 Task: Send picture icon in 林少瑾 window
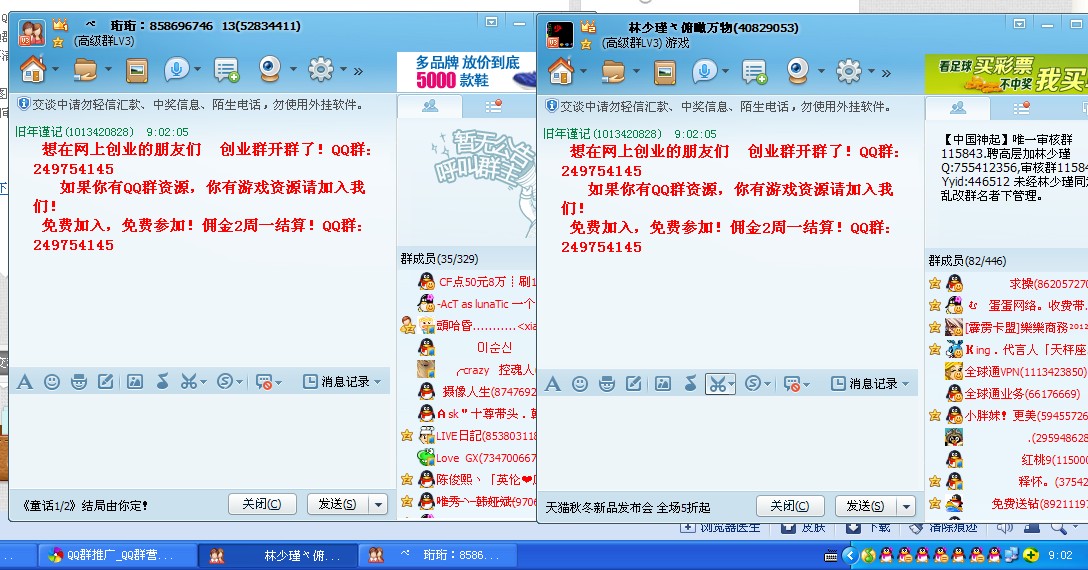[663, 384]
